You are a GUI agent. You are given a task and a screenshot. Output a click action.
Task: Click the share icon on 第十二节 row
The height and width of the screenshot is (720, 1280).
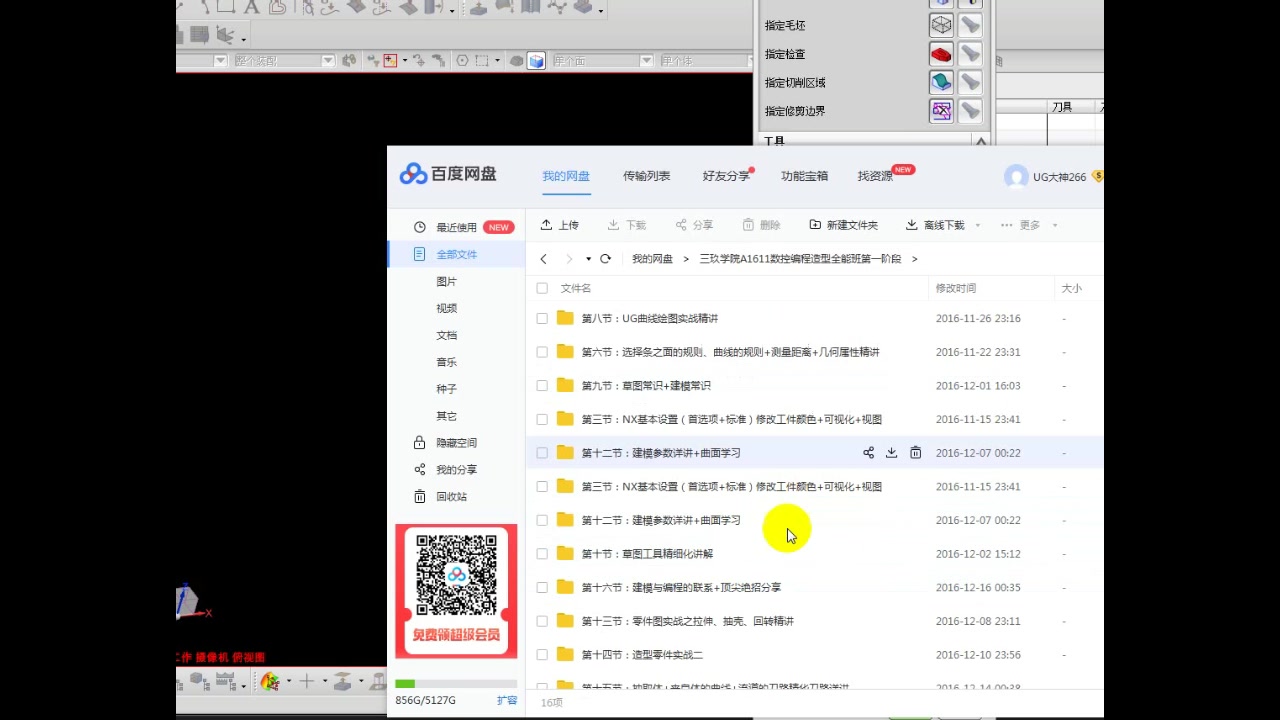(868, 452)
